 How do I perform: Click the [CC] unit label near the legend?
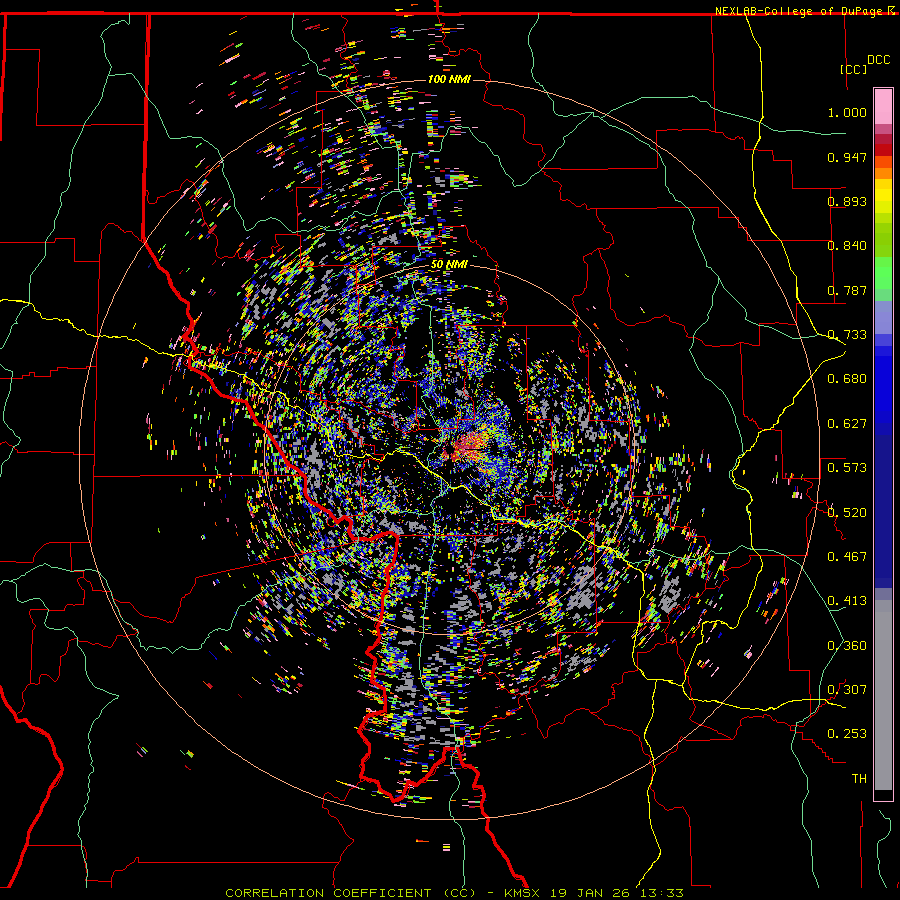click(x=853, y=69)
